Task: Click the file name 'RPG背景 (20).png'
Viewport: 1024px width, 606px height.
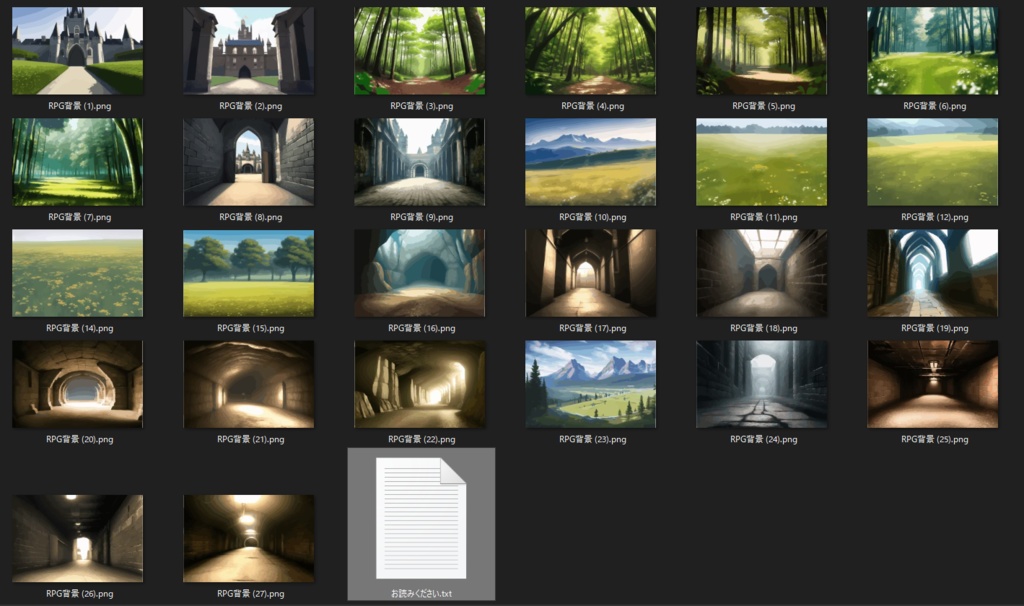Action: (80, 439)
